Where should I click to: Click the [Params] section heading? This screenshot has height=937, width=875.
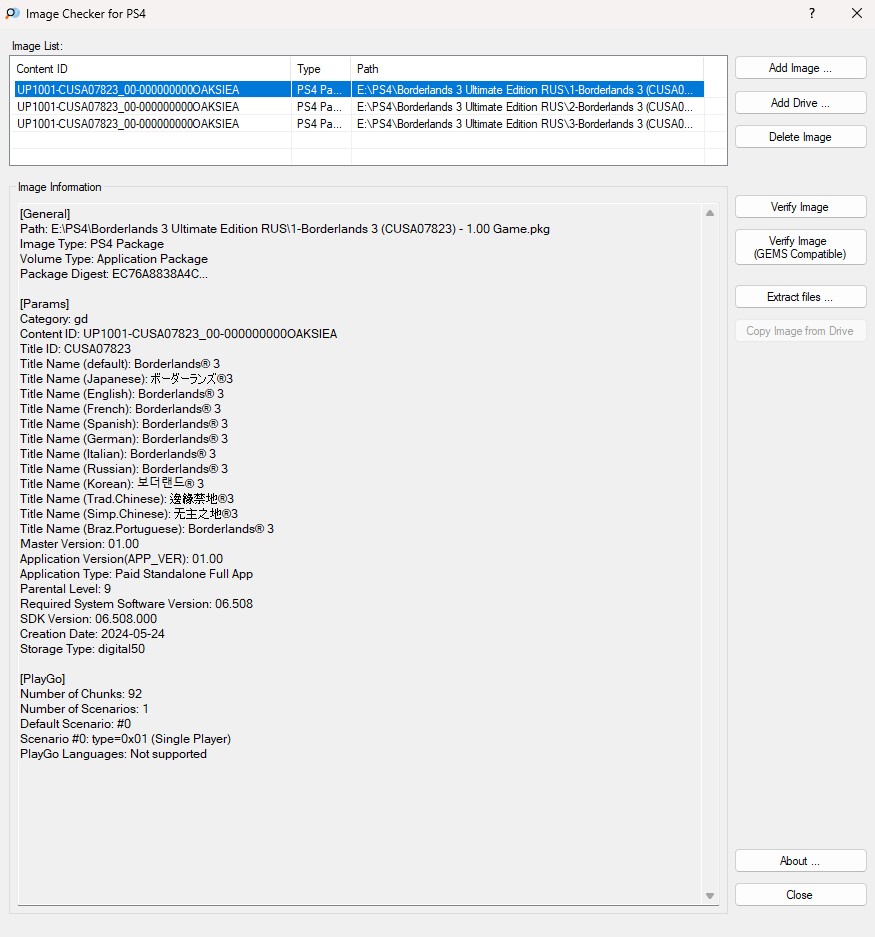tap(44, 304)
